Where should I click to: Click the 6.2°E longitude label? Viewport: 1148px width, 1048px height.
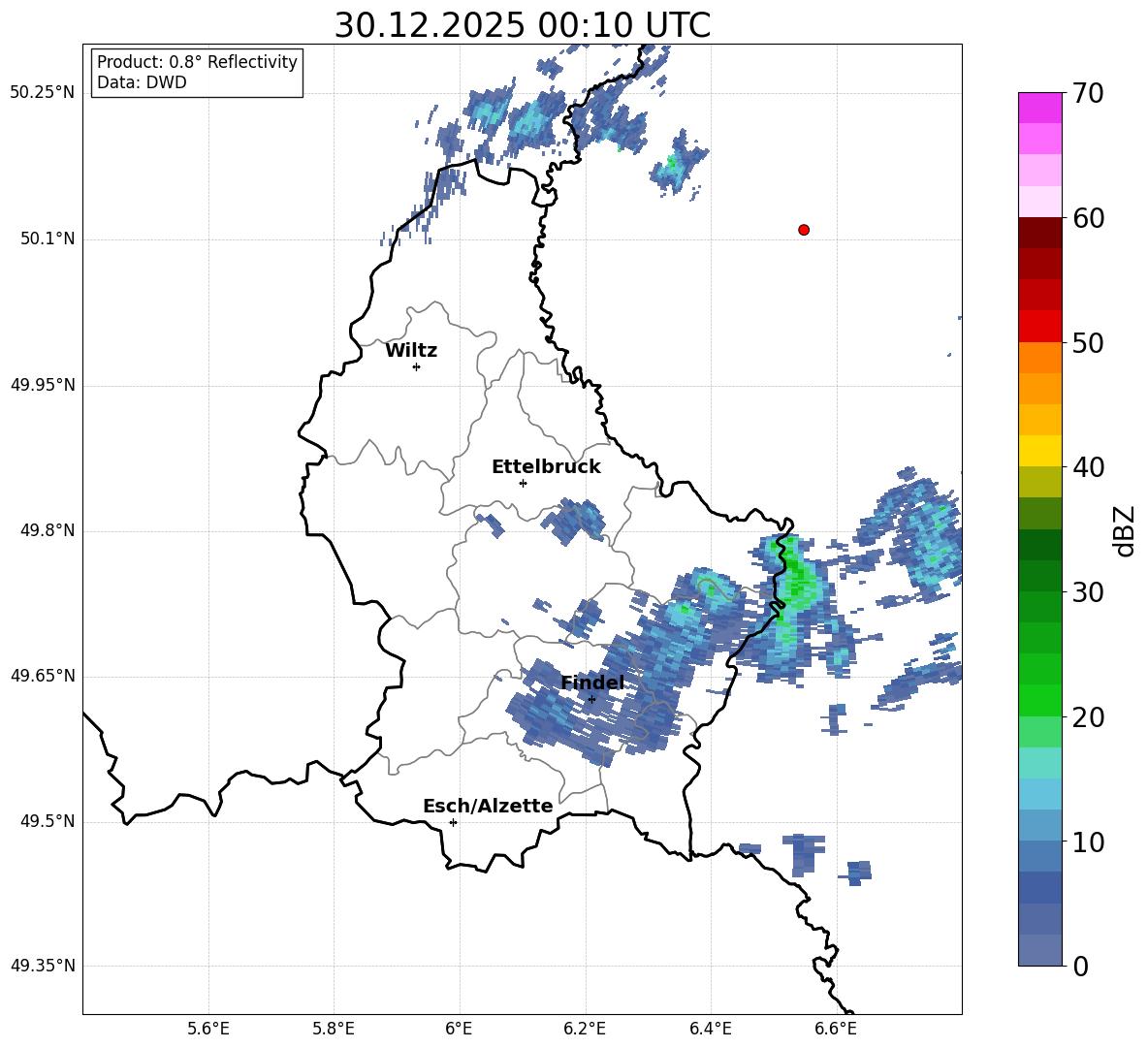tap(585, 1029)
